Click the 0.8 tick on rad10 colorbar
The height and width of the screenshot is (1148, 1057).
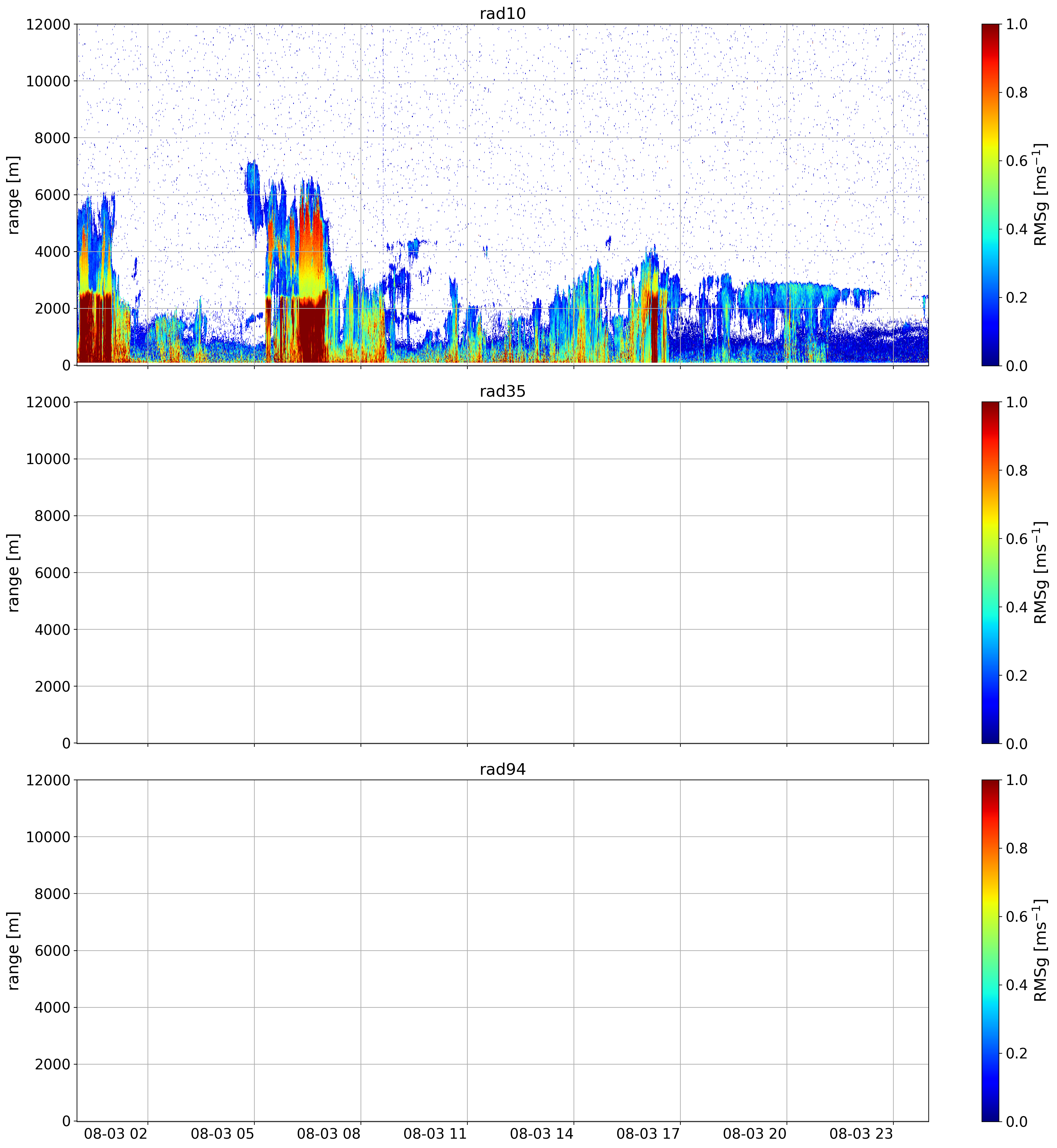point(1016,92)
